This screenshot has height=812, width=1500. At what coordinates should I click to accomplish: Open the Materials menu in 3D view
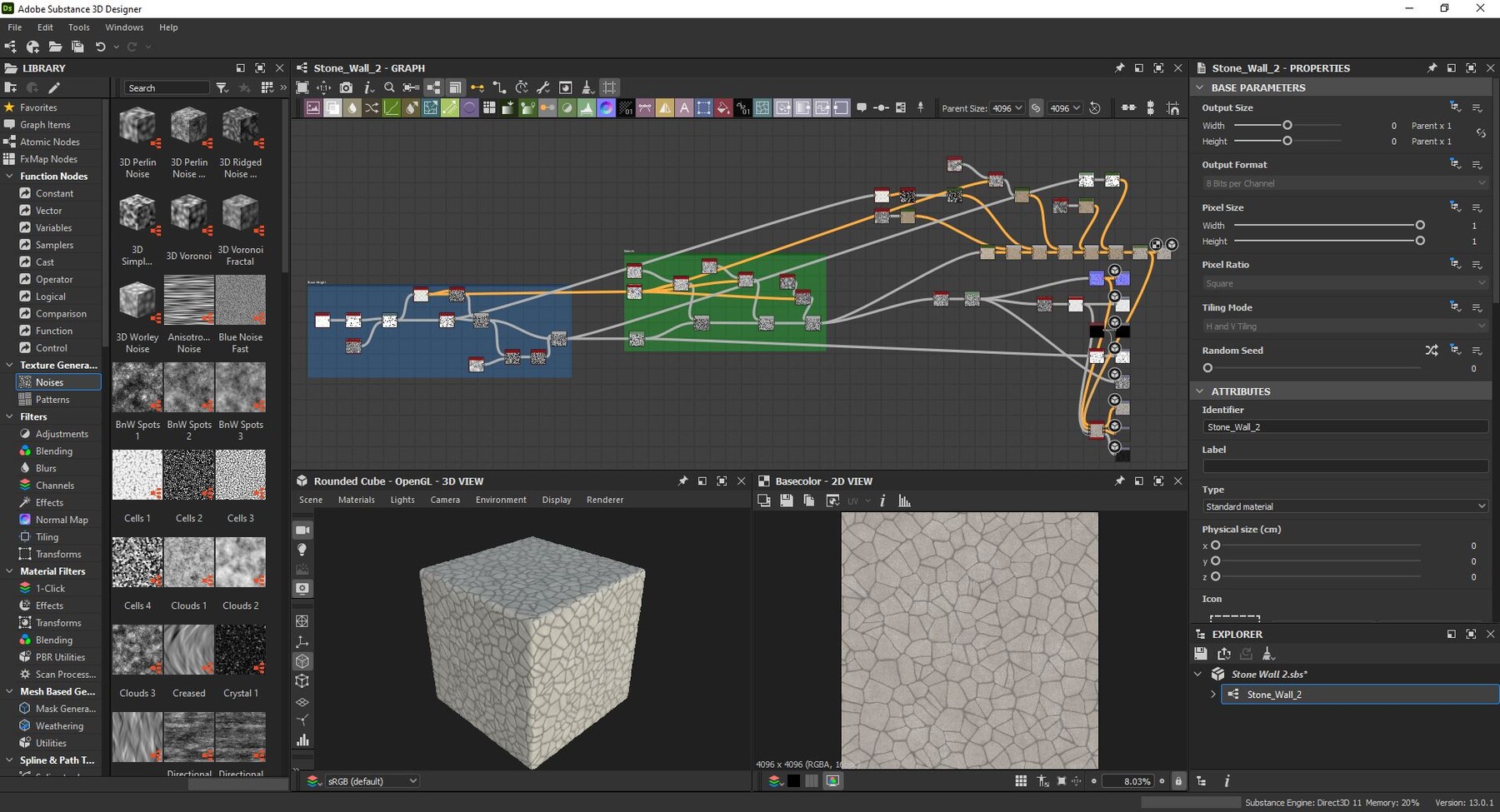point(357,500)
